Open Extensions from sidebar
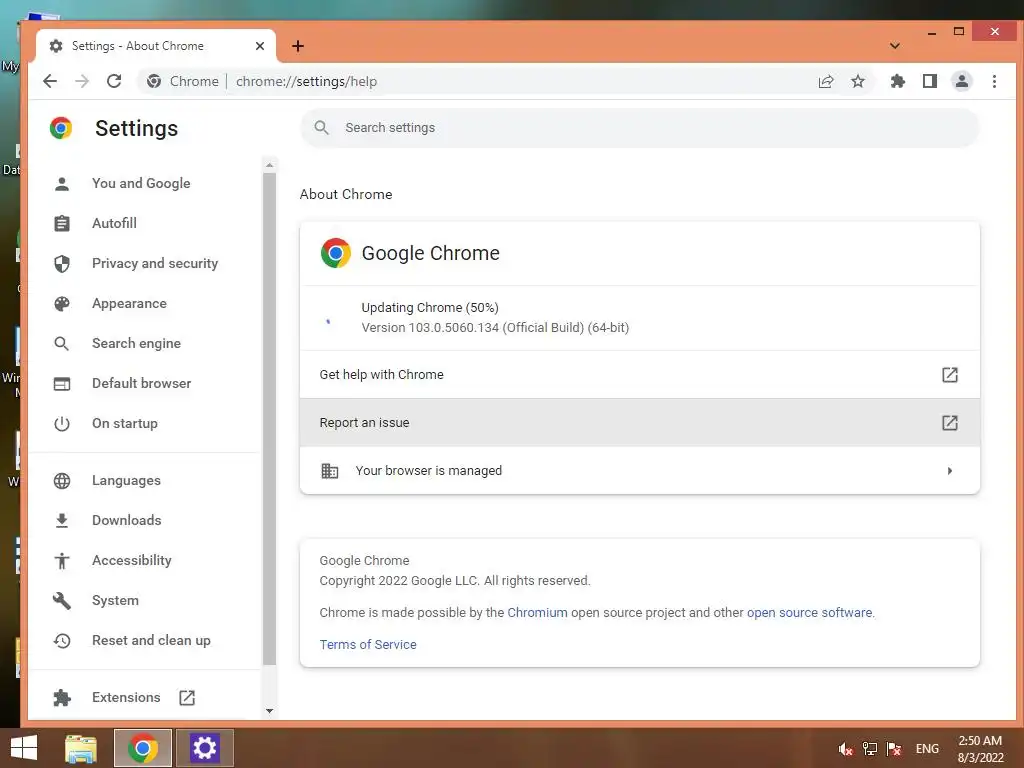Viewport: 1024px width, 768px height. (x=126, y=697)
